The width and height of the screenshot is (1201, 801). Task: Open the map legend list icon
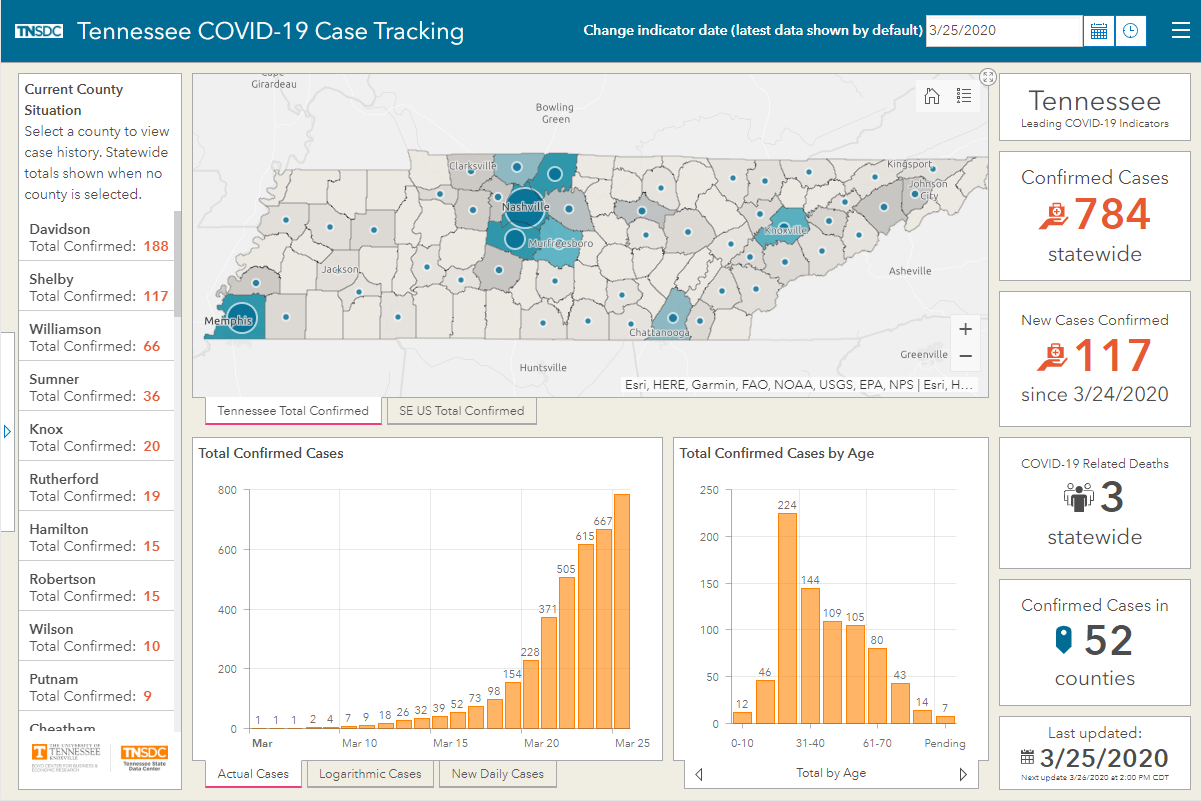tap(964, 96)
